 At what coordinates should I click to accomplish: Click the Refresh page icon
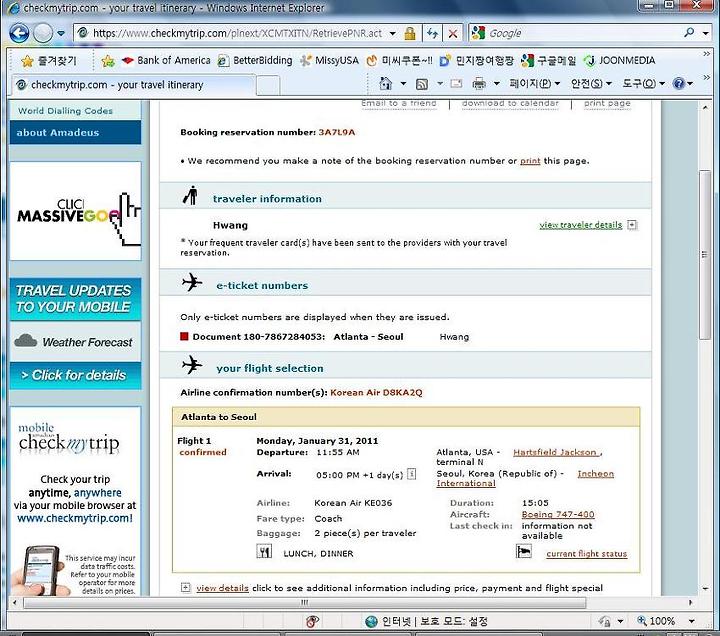tap(432, 34)
